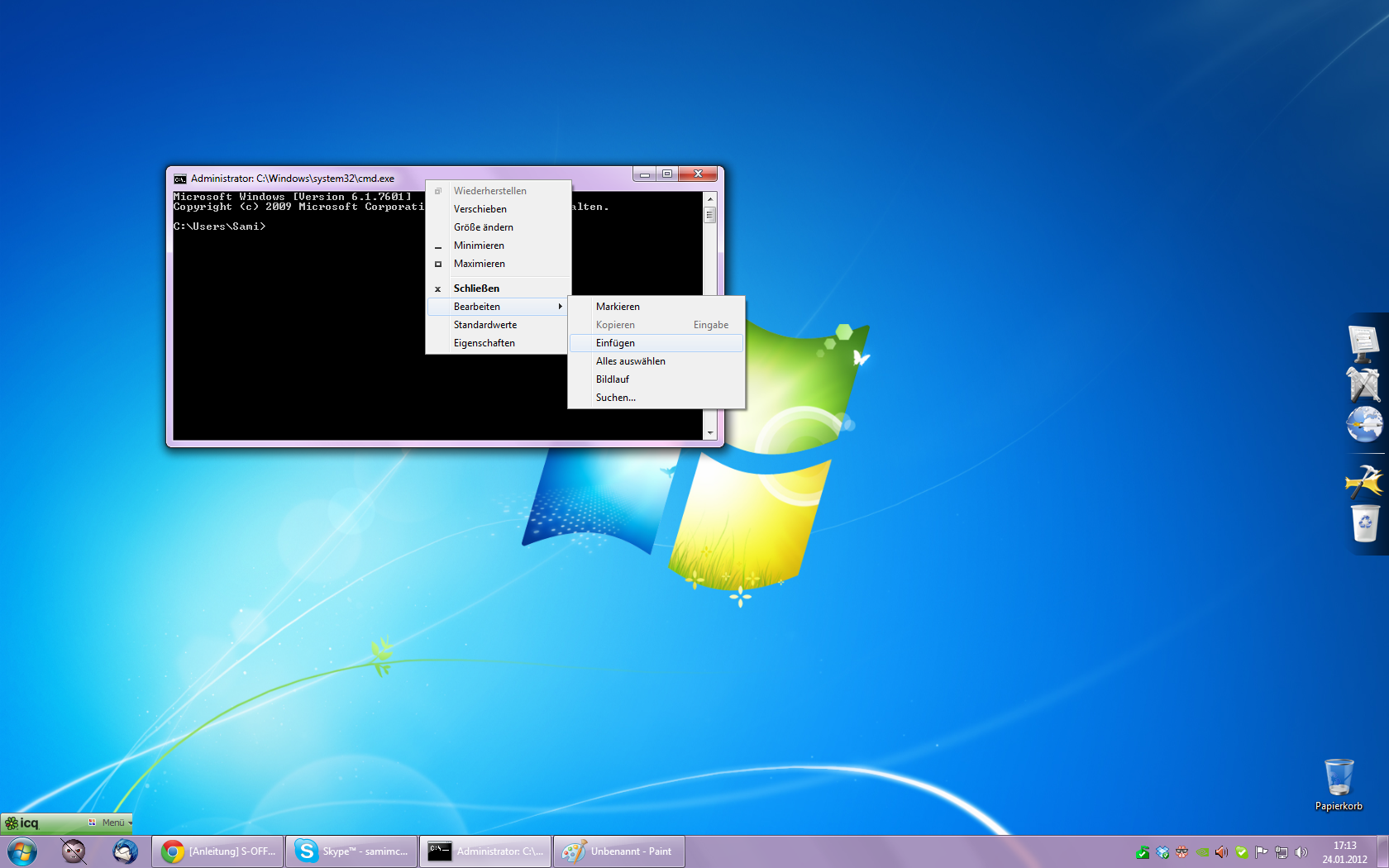Viewport: 1389px width, 868px height.
Task: Click the Action Center flag icon
Action: pos(1261,852)
